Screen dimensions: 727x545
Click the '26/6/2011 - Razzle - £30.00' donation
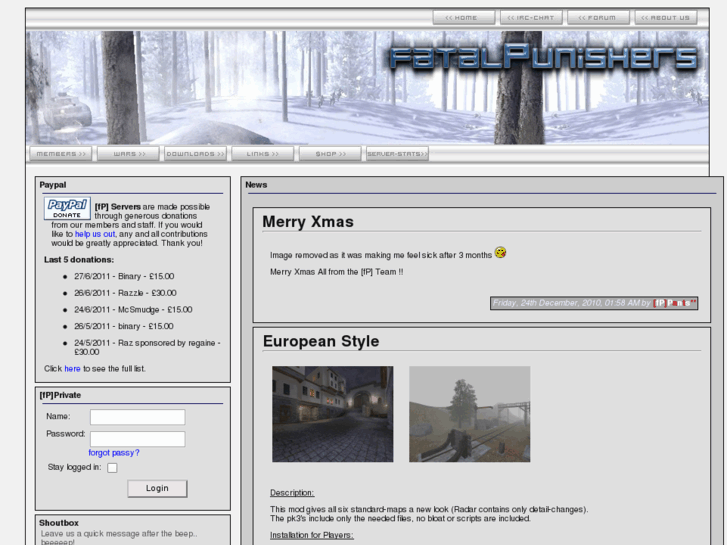tap(125, 293)
